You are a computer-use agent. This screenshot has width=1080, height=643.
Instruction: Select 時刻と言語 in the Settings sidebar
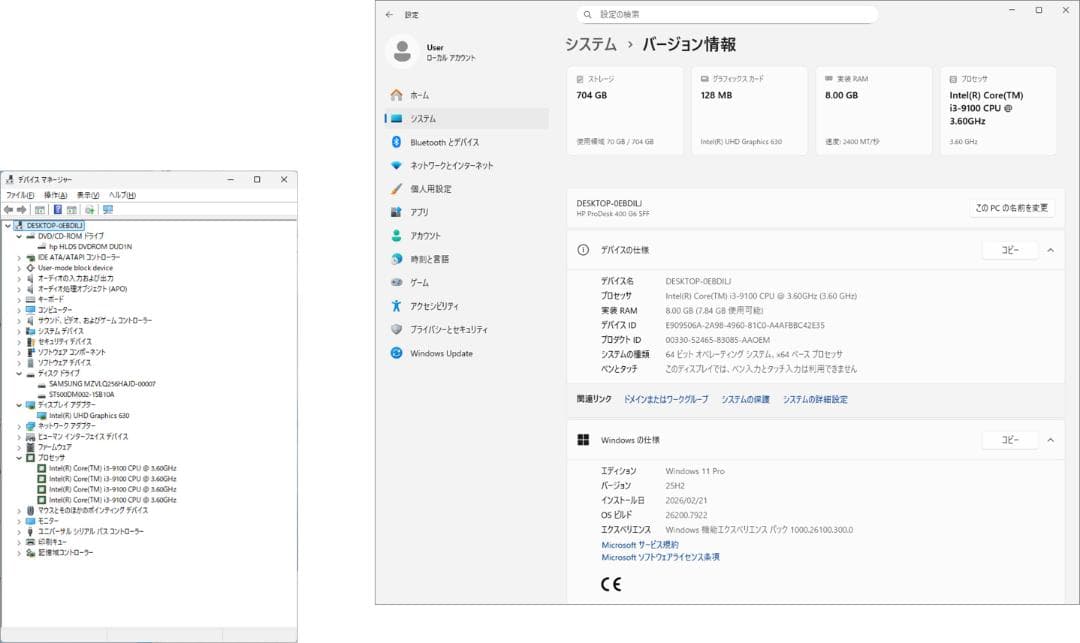click(466, 259)
